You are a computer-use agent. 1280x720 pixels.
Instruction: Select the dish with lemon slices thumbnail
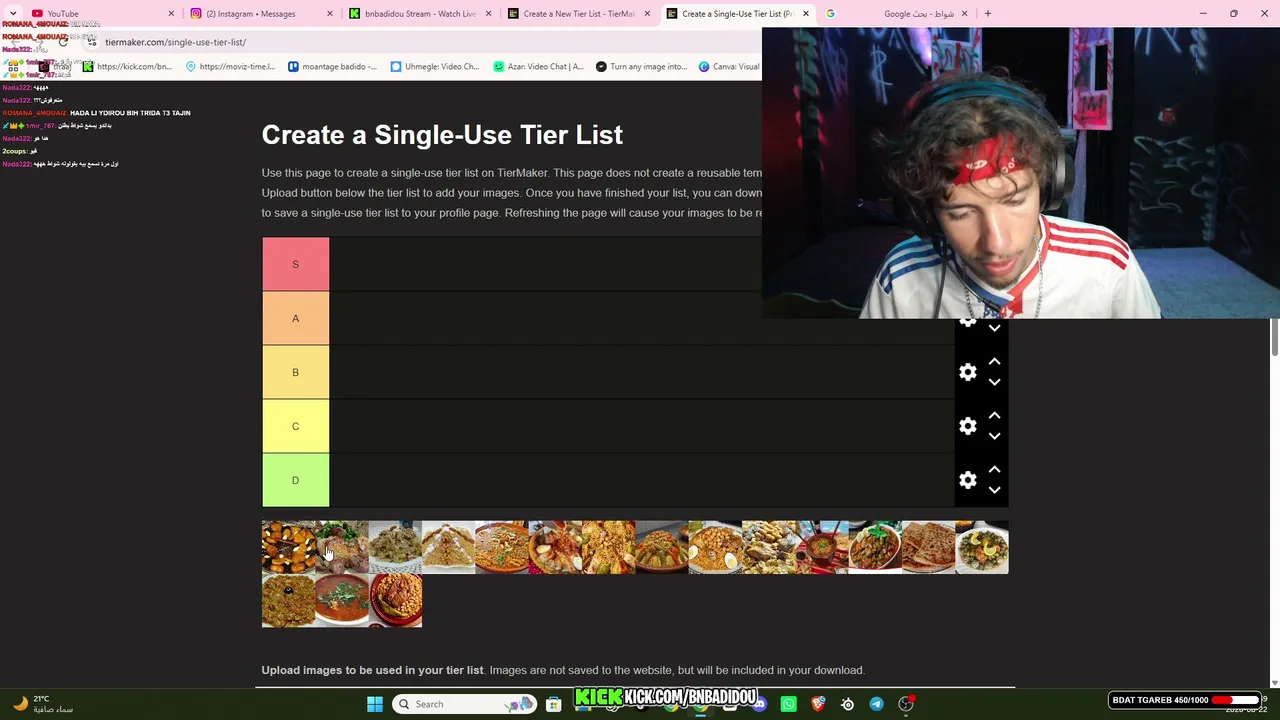(982, 547)
